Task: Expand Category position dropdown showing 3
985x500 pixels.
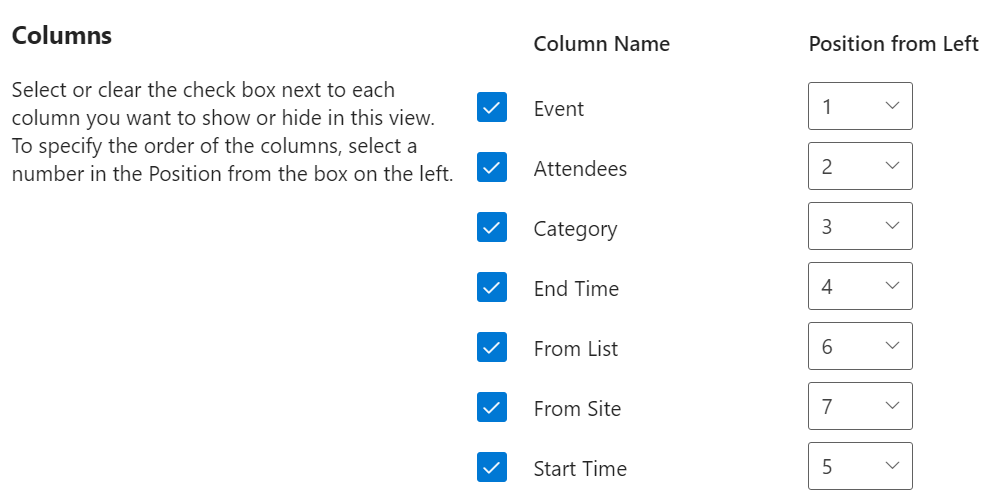Action: coord(860,226)
